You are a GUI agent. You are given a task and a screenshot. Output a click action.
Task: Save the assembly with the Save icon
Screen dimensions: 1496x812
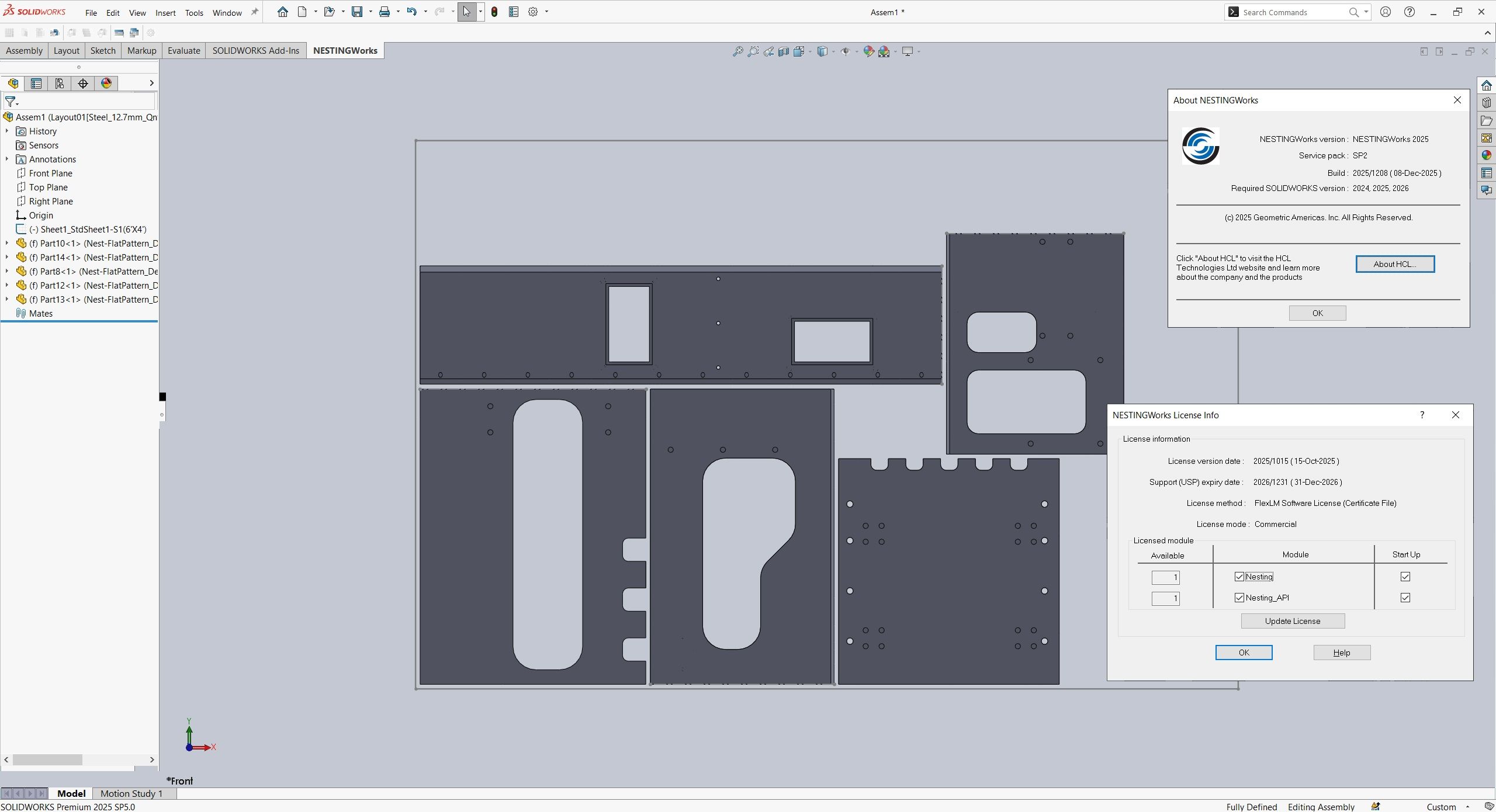pos(357,12)
